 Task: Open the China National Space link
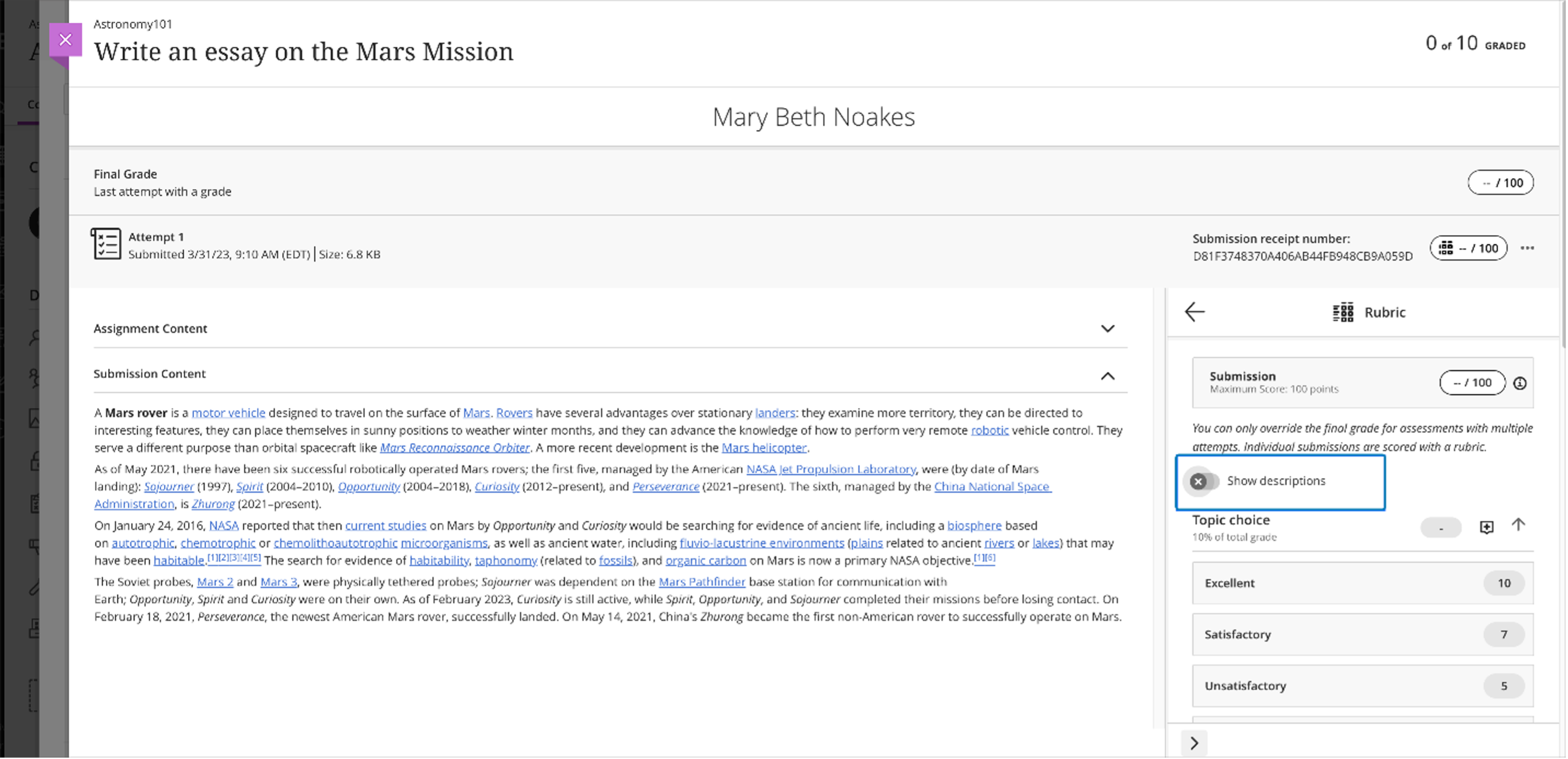click(x=993, y=486)
